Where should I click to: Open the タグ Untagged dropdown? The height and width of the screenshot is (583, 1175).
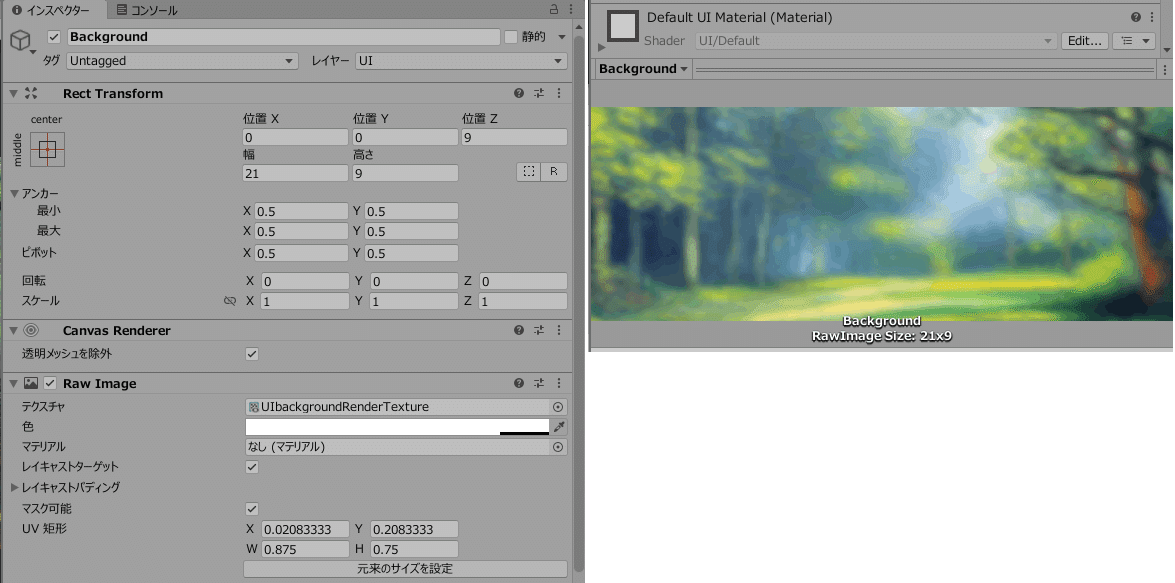pos(182,61)
